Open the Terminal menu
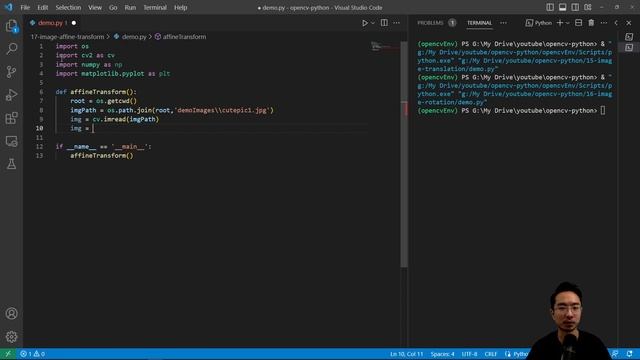The image size is (640, 360). (155, 7)
